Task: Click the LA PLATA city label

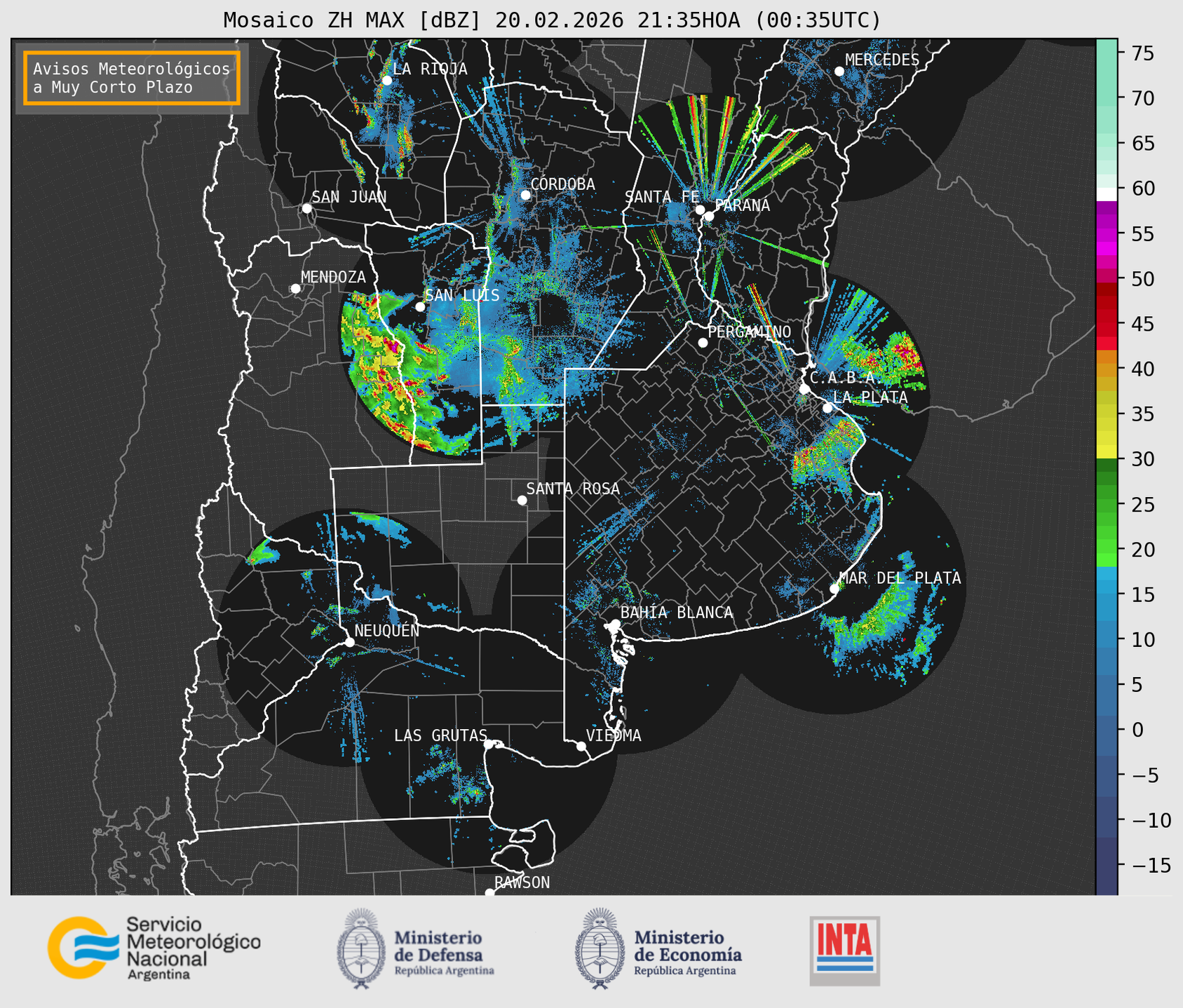Action: (870, 397)
